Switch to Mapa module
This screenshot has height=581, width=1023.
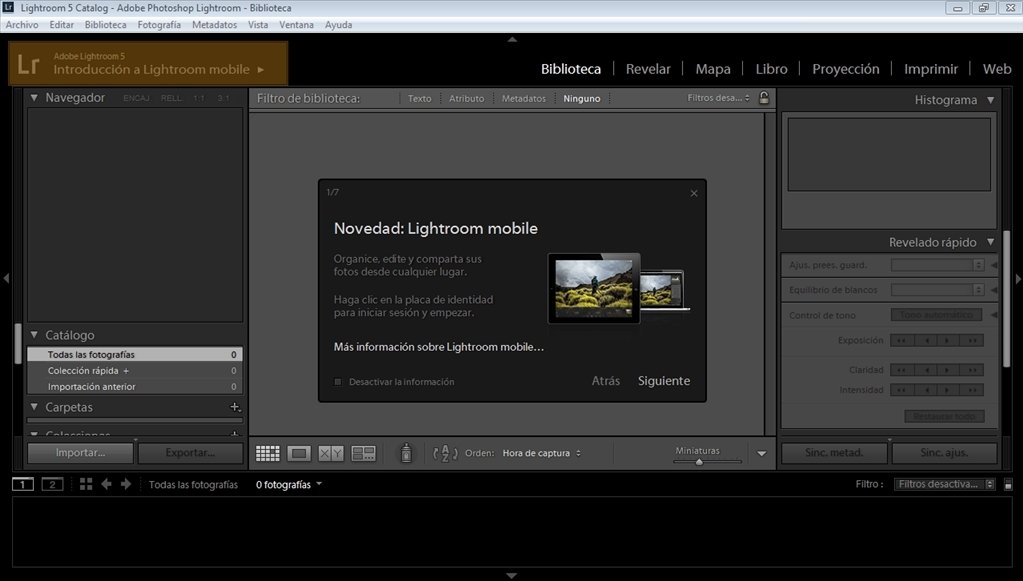(x=712, y=69)
